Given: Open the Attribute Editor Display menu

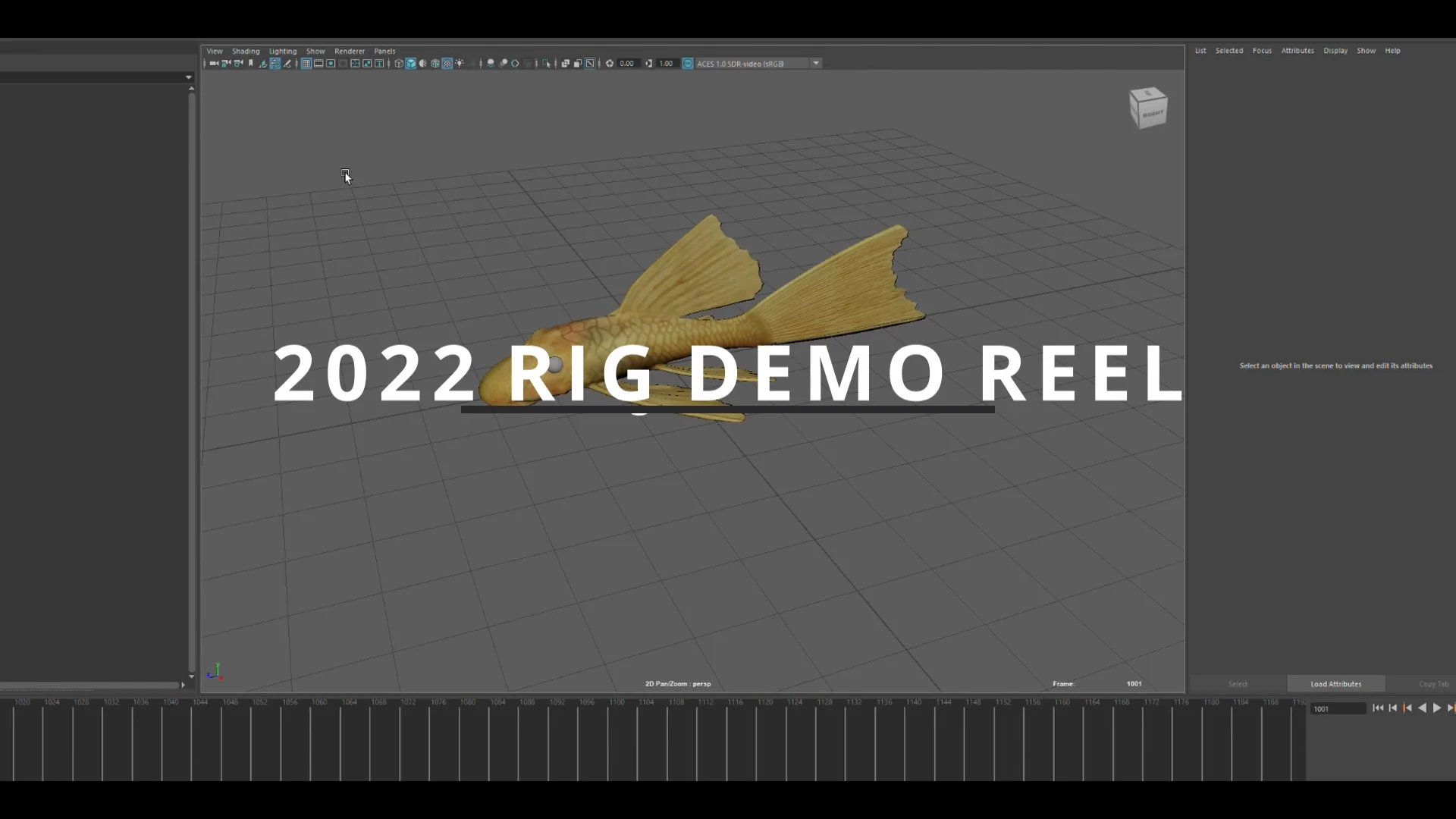Looking at the screenshot, I should pos(1335,51).
